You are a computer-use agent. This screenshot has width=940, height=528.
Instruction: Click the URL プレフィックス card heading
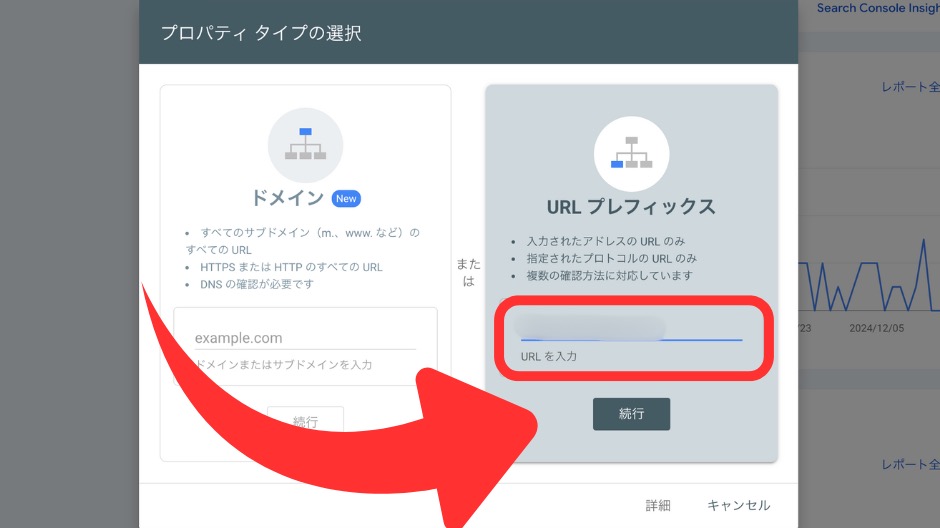click(631, 207)
